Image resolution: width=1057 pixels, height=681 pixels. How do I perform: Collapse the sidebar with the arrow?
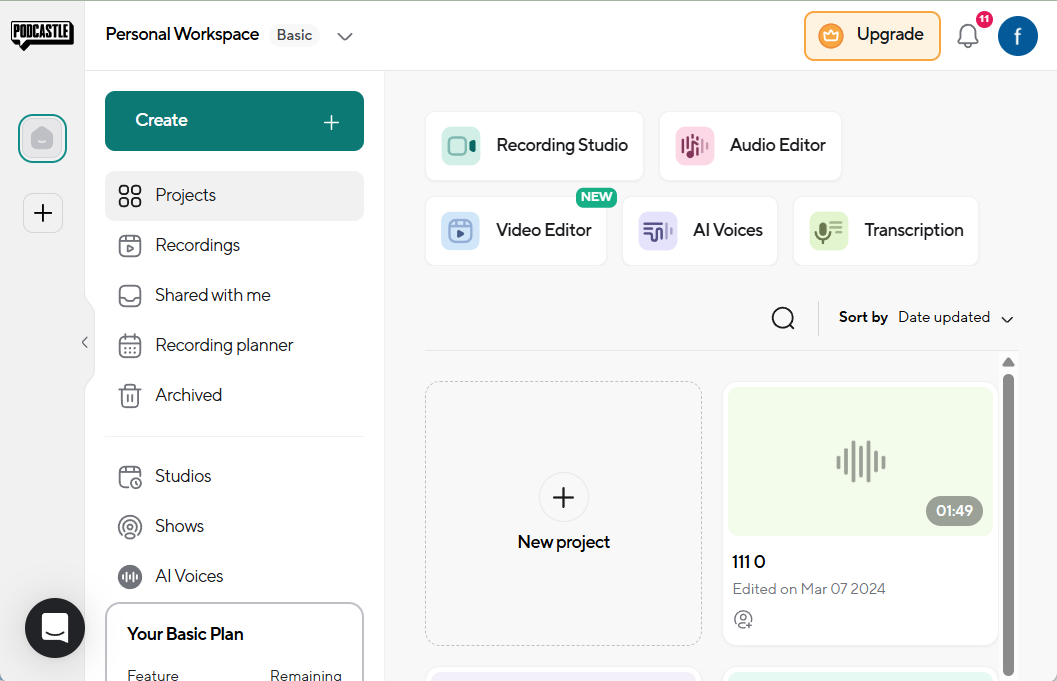point(84,343)
